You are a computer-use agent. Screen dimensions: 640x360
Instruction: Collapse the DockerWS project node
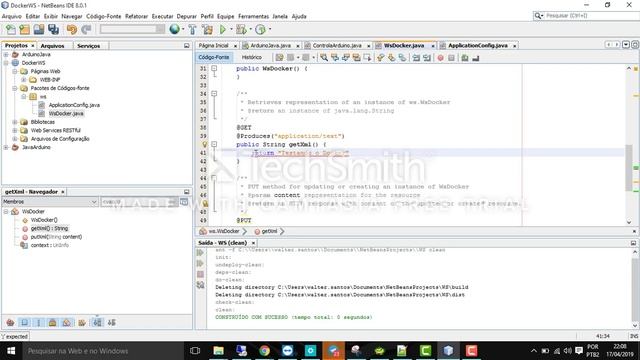(x=6, y=63)
